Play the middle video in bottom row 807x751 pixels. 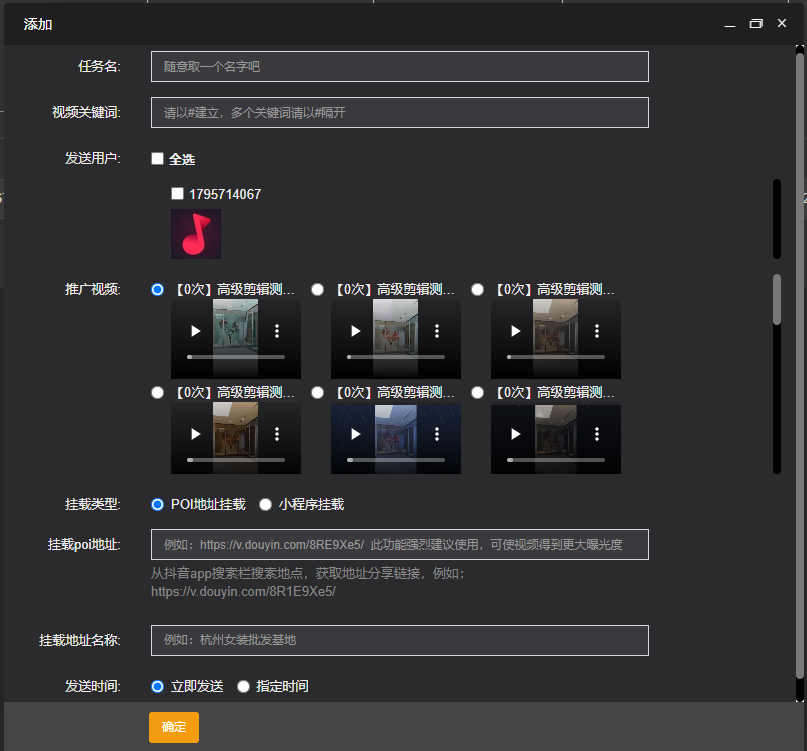pyautogui.click(x=355, y=434)
